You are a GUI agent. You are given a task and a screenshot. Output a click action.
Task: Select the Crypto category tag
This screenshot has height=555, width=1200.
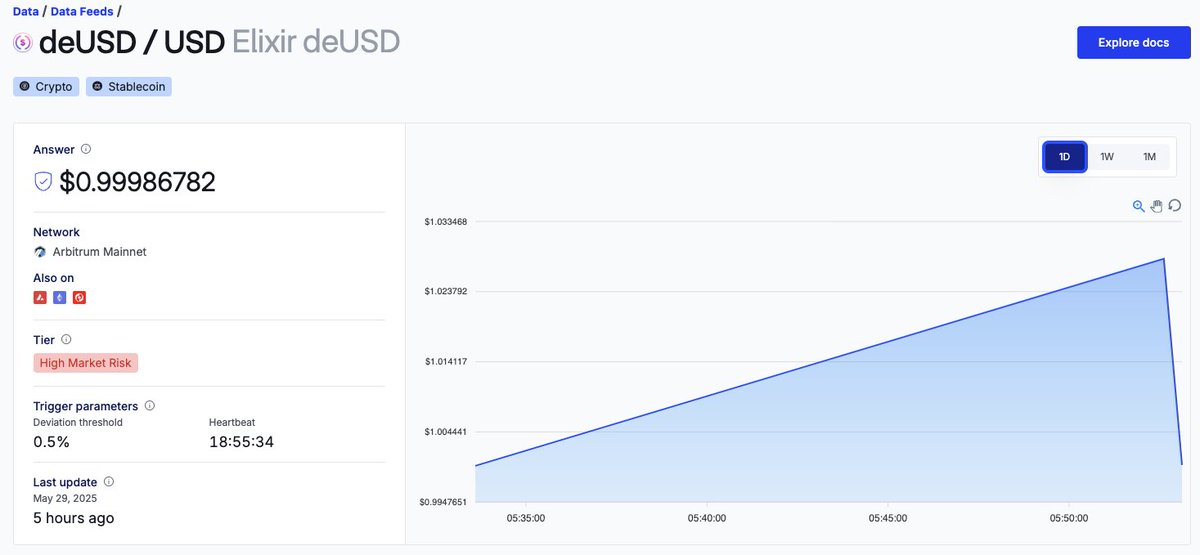[46, 87]
